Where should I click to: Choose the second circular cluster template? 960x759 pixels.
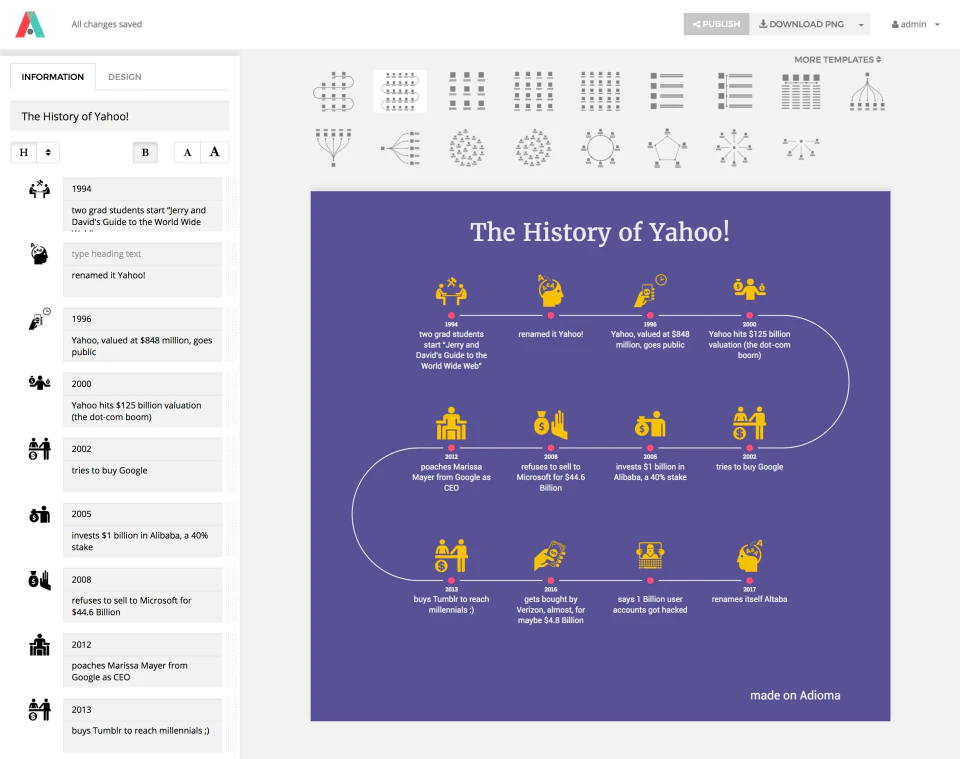click(533, 148)
